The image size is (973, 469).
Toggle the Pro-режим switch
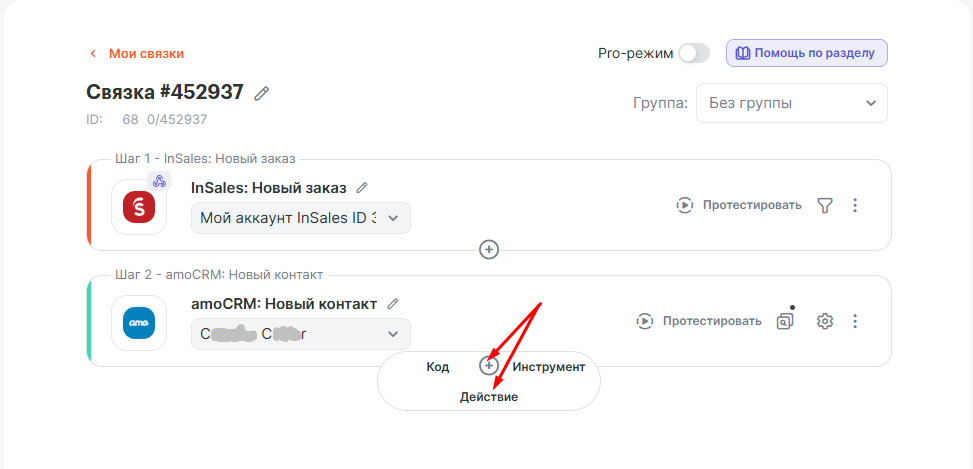point(693,53)
